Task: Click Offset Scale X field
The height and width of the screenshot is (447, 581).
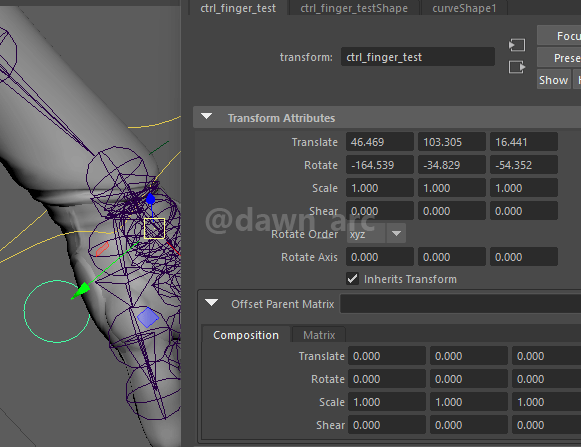Action: (387, 402)
